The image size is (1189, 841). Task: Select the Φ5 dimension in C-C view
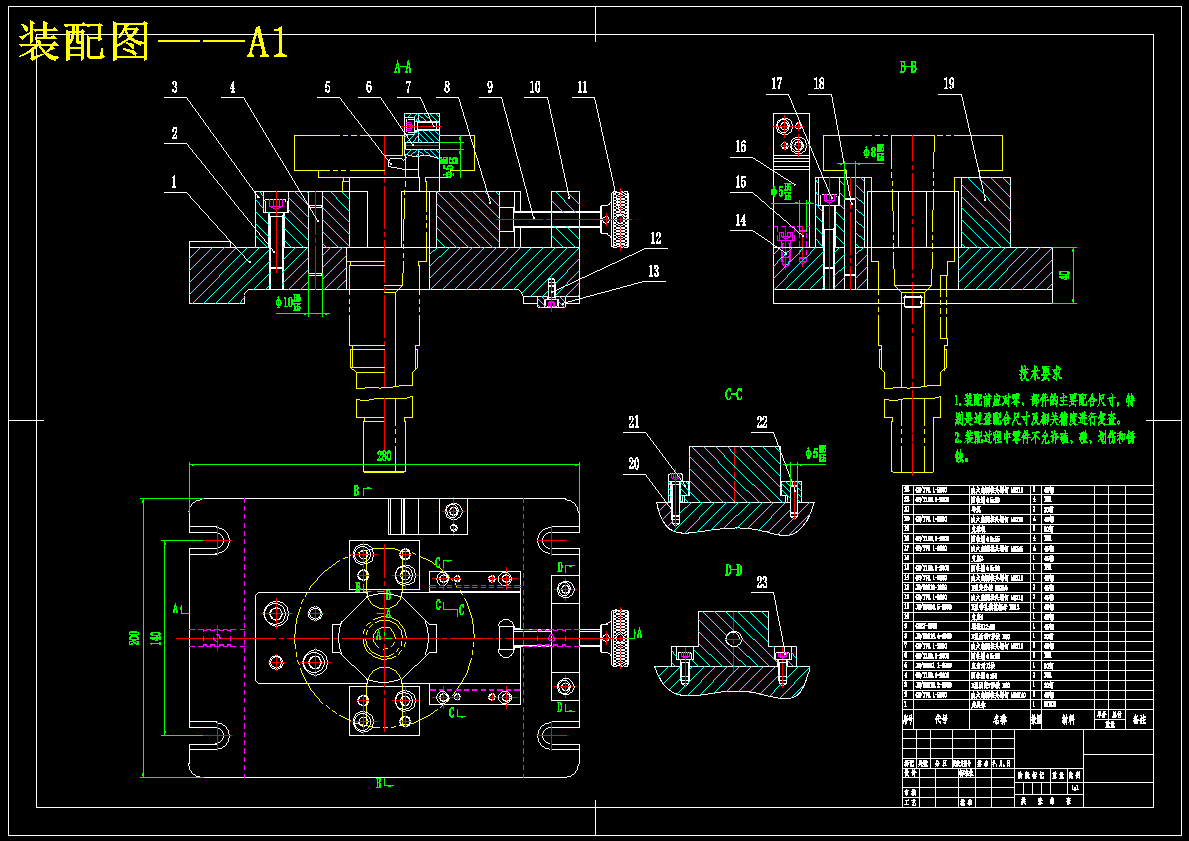point(816,453)
